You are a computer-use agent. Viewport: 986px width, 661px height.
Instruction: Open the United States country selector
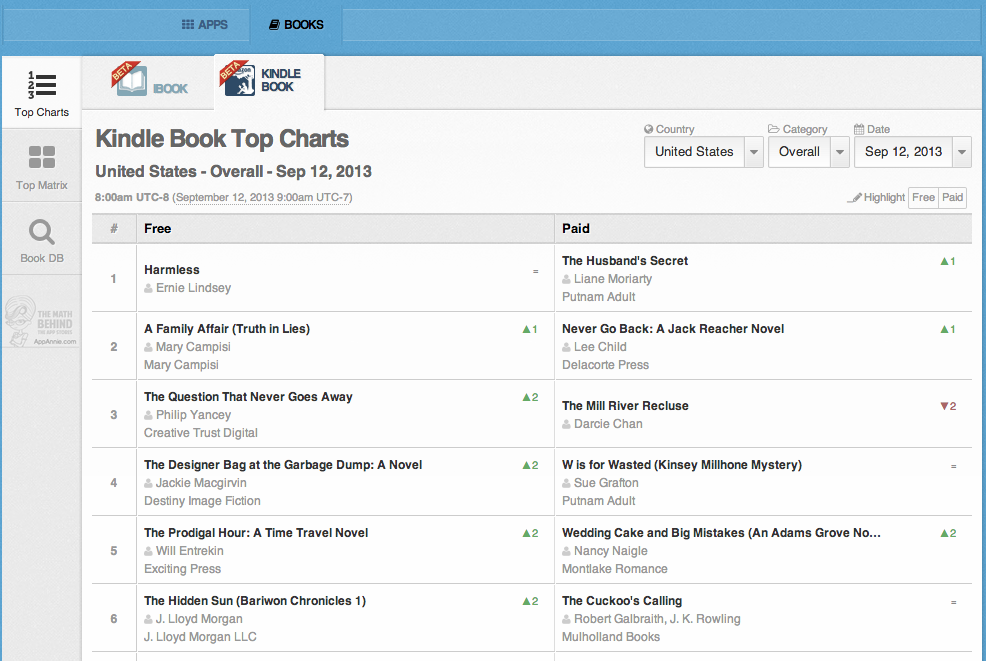[x=694, y=152]
